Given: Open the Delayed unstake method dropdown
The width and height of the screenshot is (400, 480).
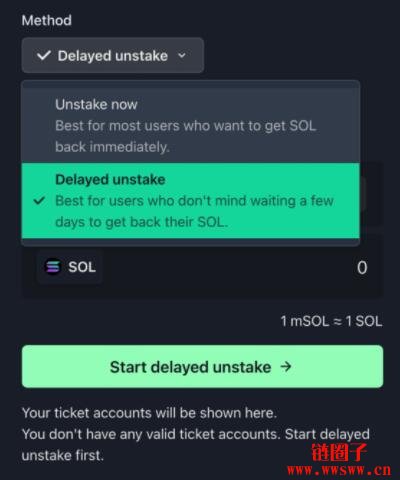Looking at the screenshot, I should point(113,55).
